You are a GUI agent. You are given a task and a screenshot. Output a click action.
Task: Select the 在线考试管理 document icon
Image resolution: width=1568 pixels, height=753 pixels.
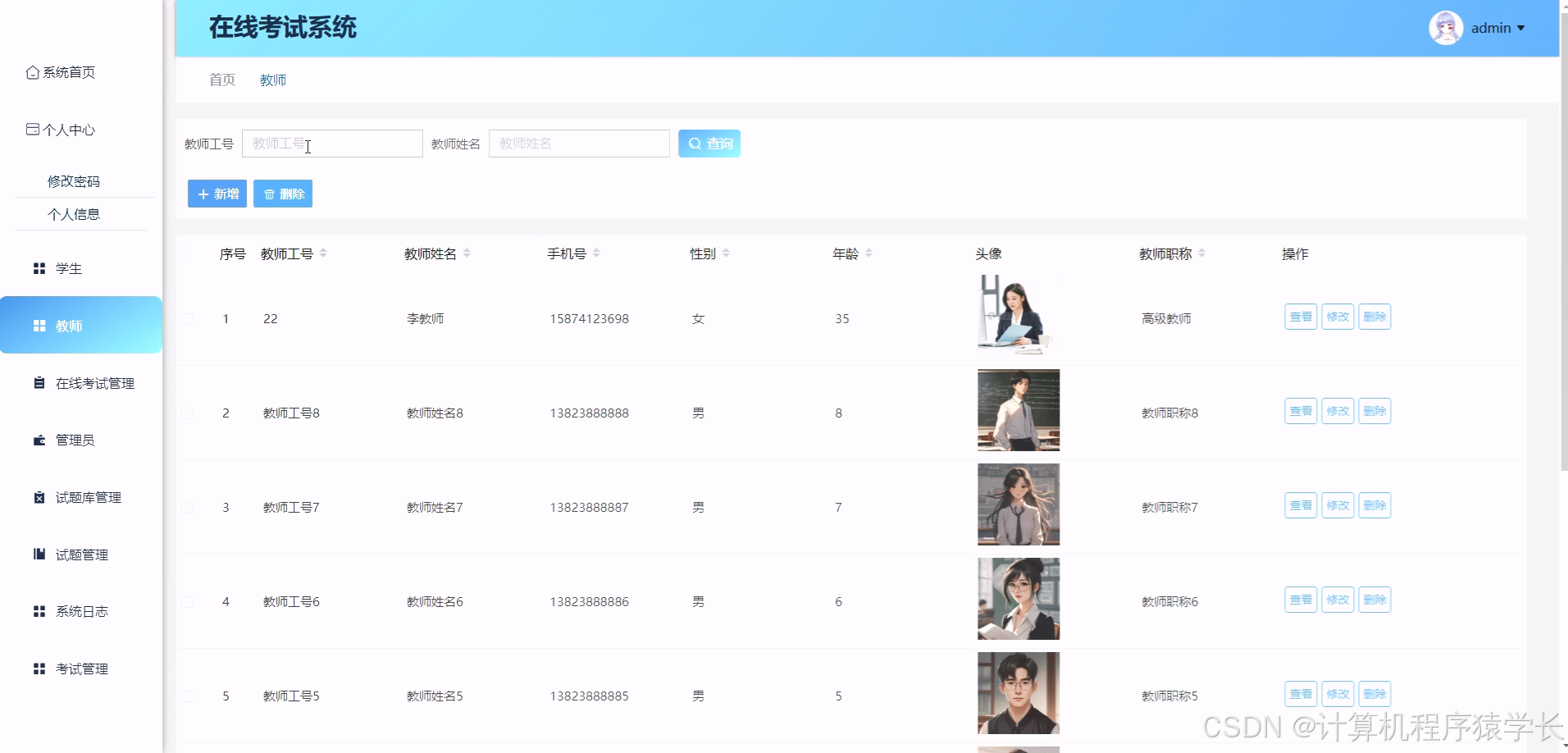tap(39, 381)
